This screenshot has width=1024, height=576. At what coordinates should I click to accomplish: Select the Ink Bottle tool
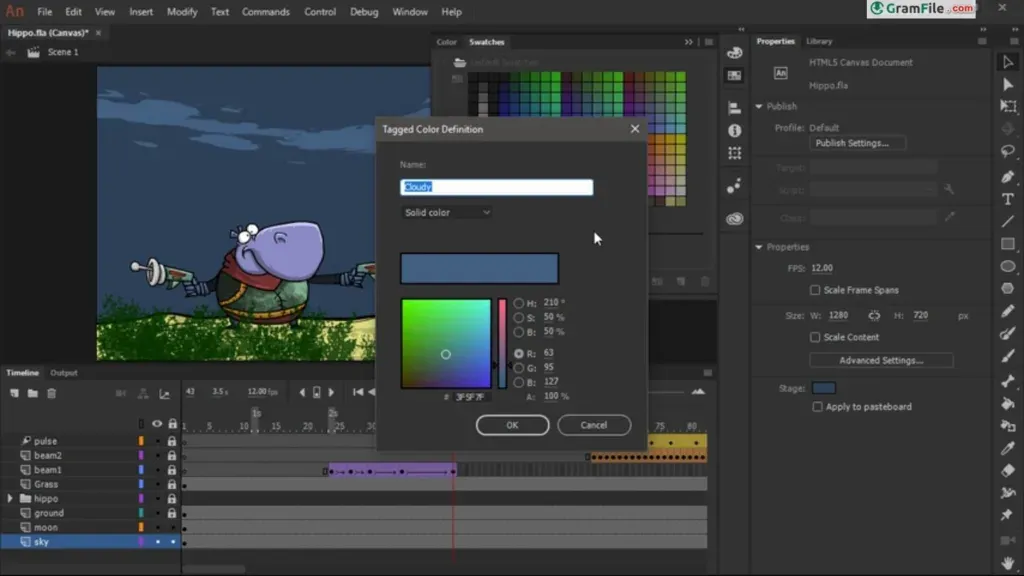point(1008,426)
